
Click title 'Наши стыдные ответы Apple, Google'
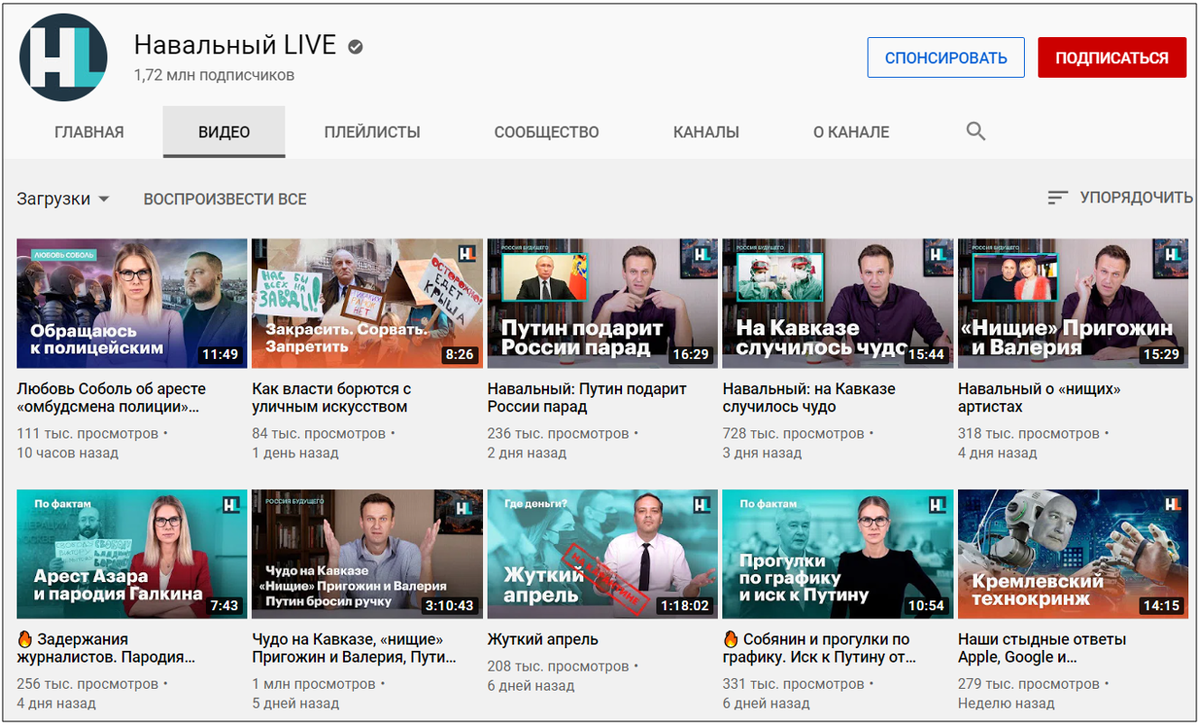[1042, 648]
